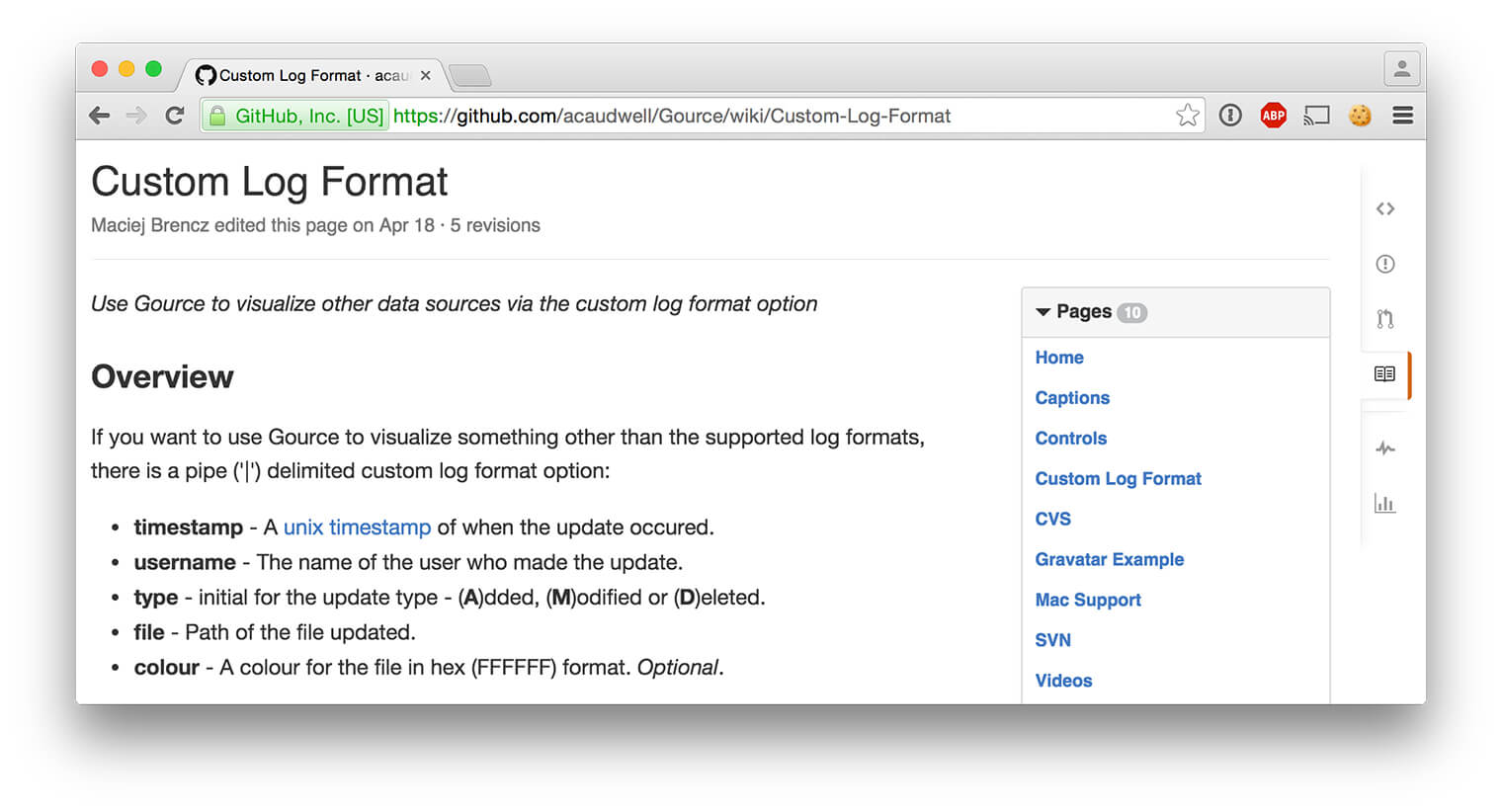Click the Cast screen extension icon
Screen dimensions: 1502x812
(1316, 116)
